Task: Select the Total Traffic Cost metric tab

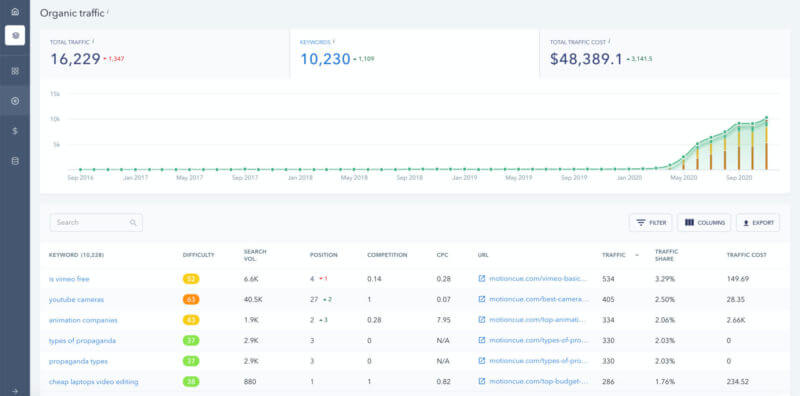Action: (x=664, y=54)
